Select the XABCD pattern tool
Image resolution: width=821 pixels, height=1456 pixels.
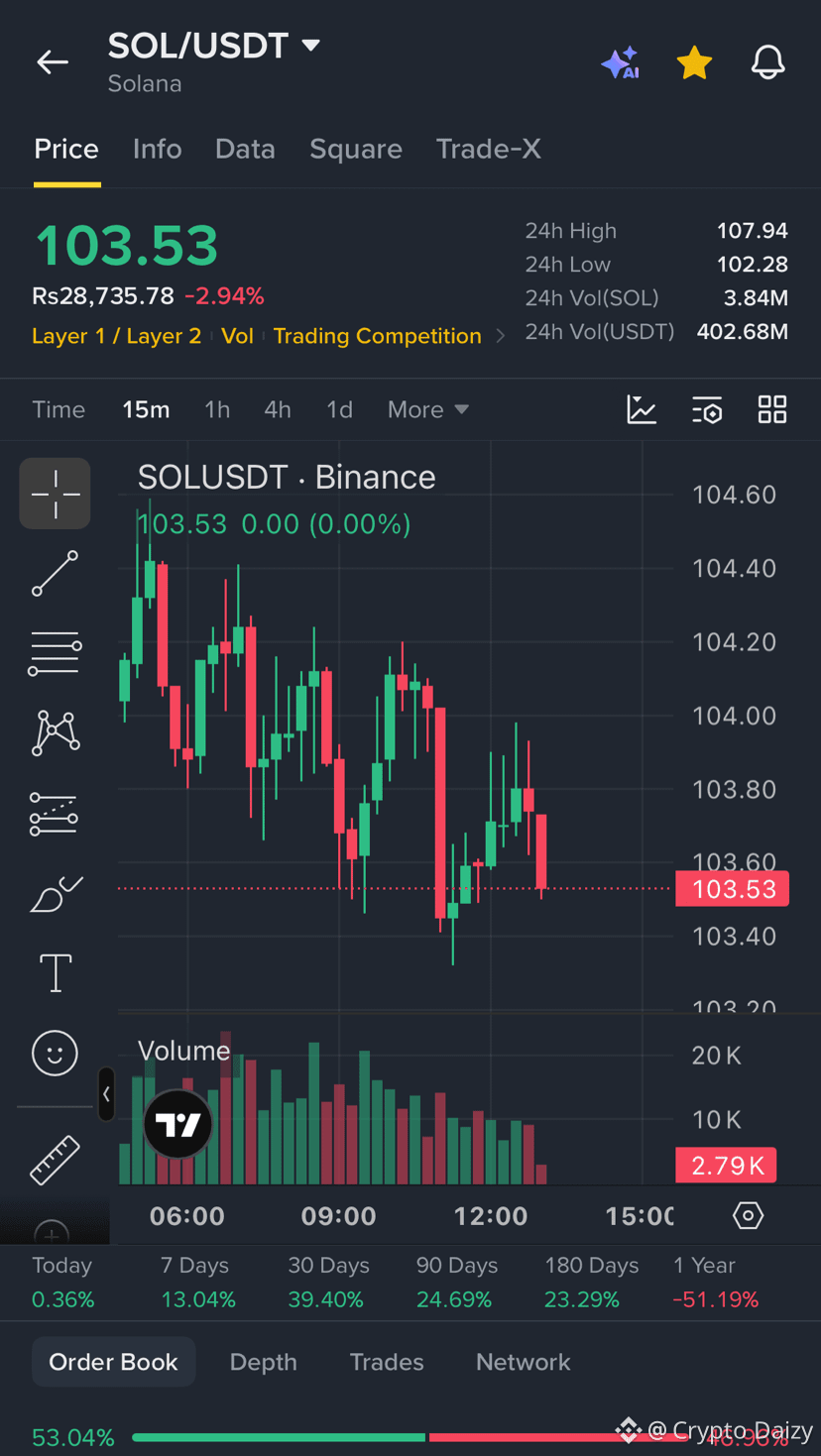(55, 733)
